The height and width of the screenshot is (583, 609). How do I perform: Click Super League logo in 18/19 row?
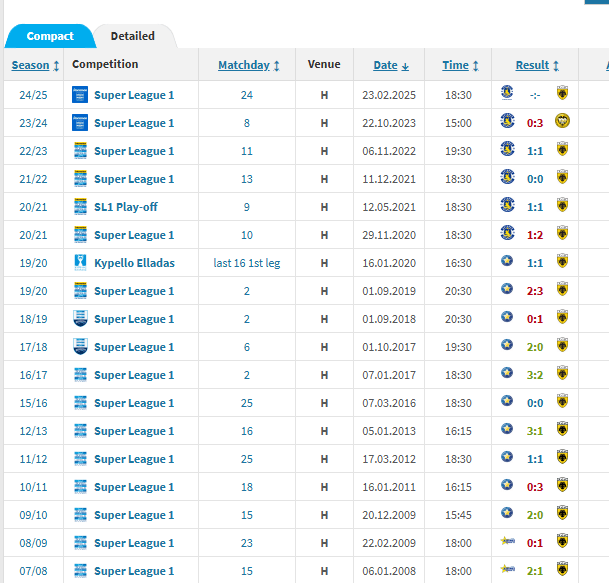(x=81, y=319)
